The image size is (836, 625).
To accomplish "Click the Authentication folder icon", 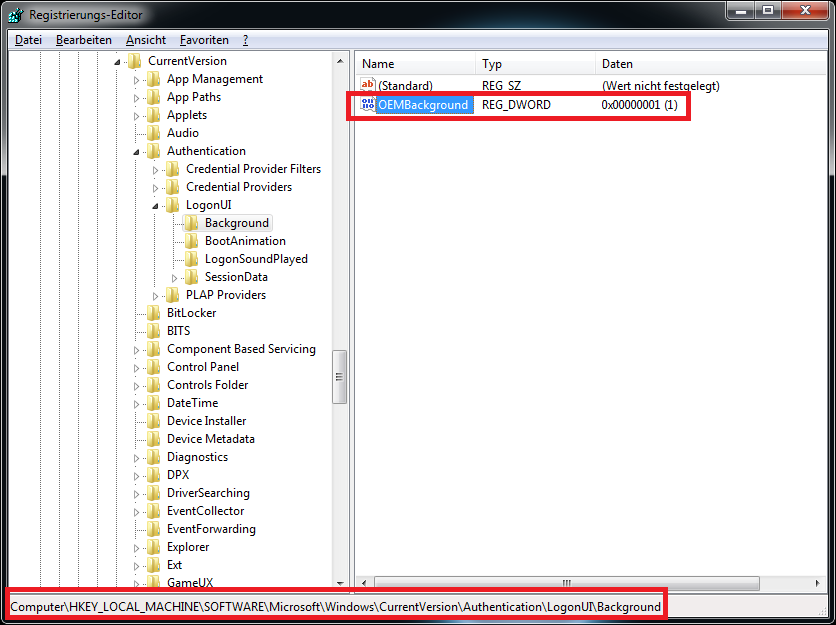I will tap(154, 151).
